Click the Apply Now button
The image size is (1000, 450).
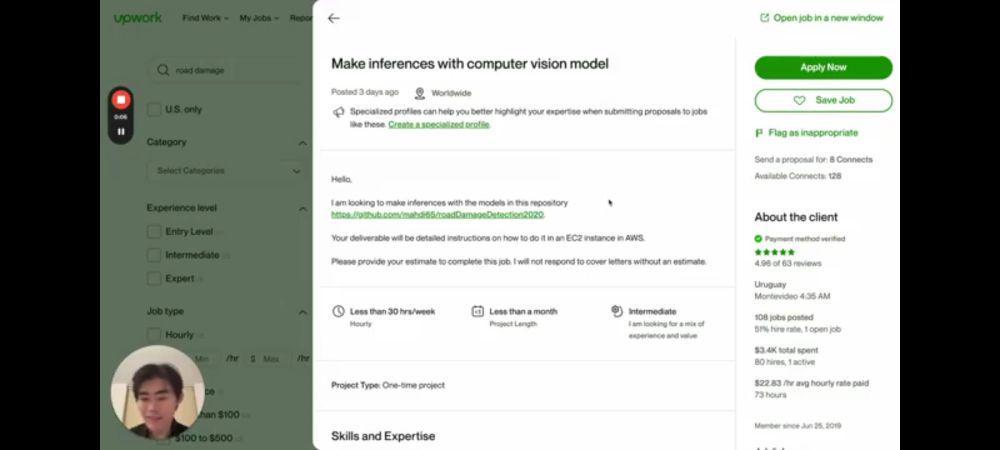click(823, 68)
